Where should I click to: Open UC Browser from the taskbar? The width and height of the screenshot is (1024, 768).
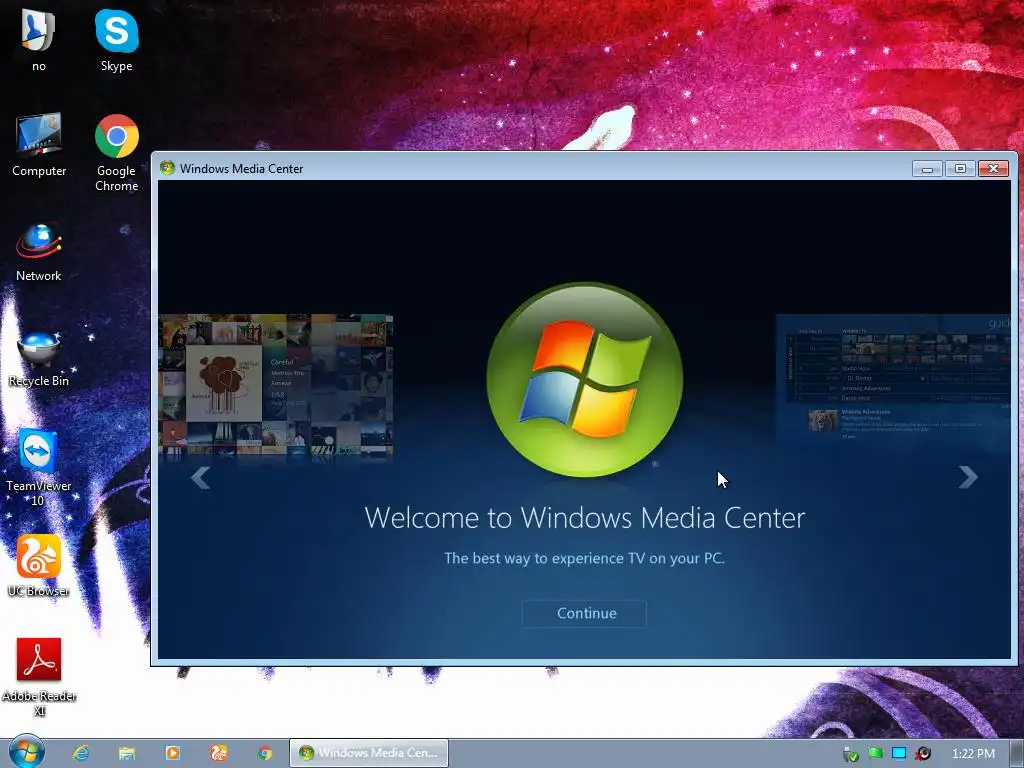[219, 753]
